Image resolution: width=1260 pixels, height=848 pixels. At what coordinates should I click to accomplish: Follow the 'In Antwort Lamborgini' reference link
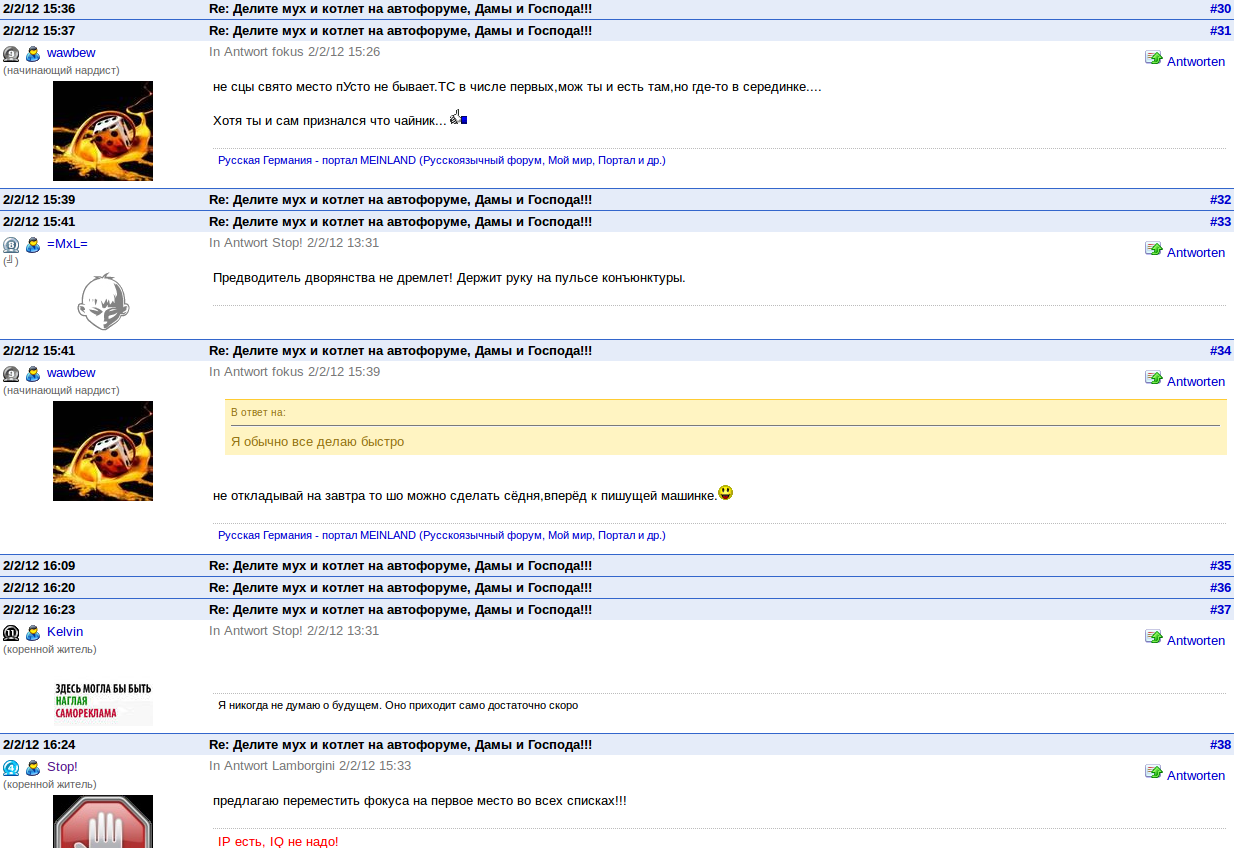(309, 766)
